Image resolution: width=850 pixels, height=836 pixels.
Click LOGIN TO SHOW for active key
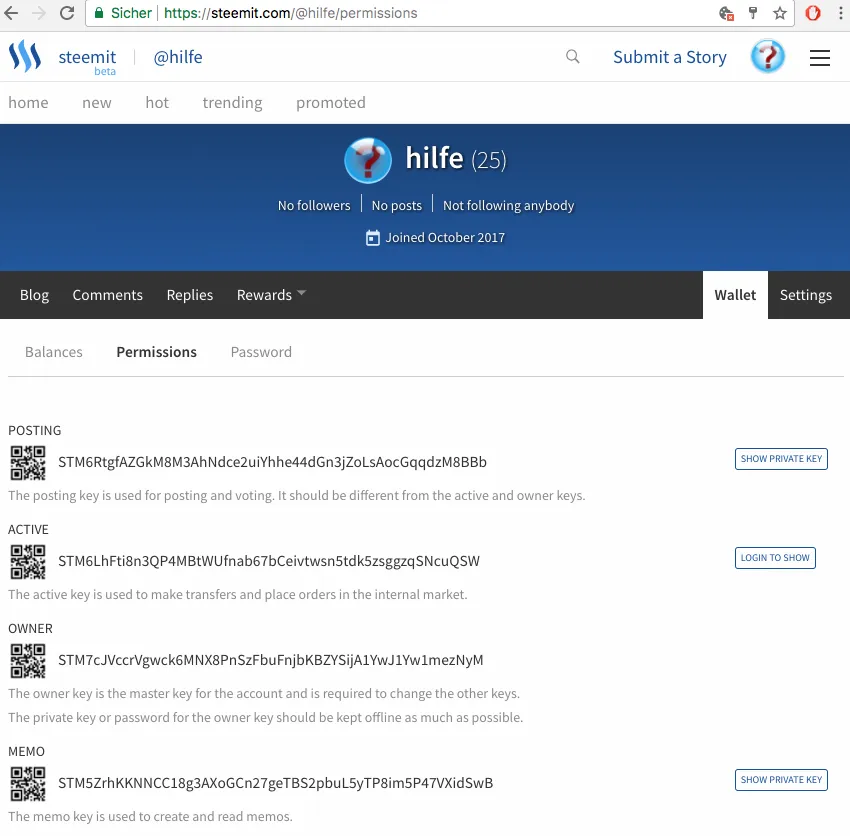[x=775, y=558]
